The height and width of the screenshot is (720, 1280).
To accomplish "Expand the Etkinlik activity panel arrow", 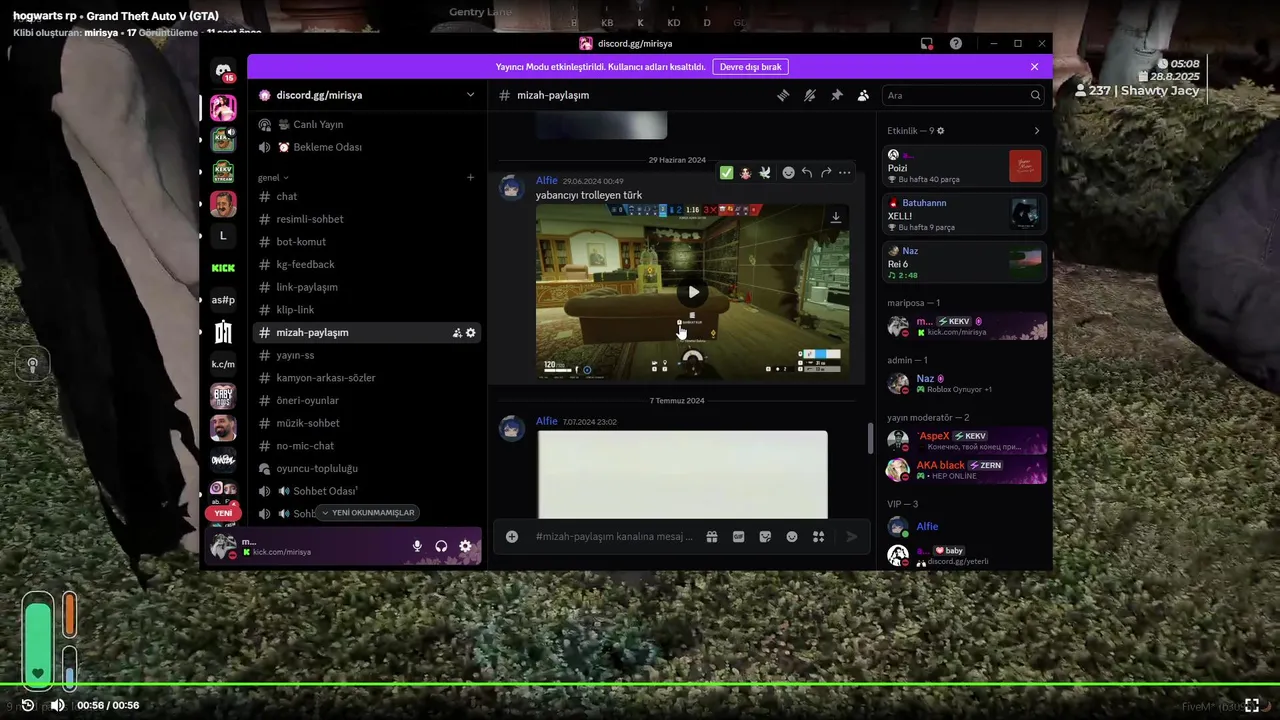I will (x=1037, y=131).
